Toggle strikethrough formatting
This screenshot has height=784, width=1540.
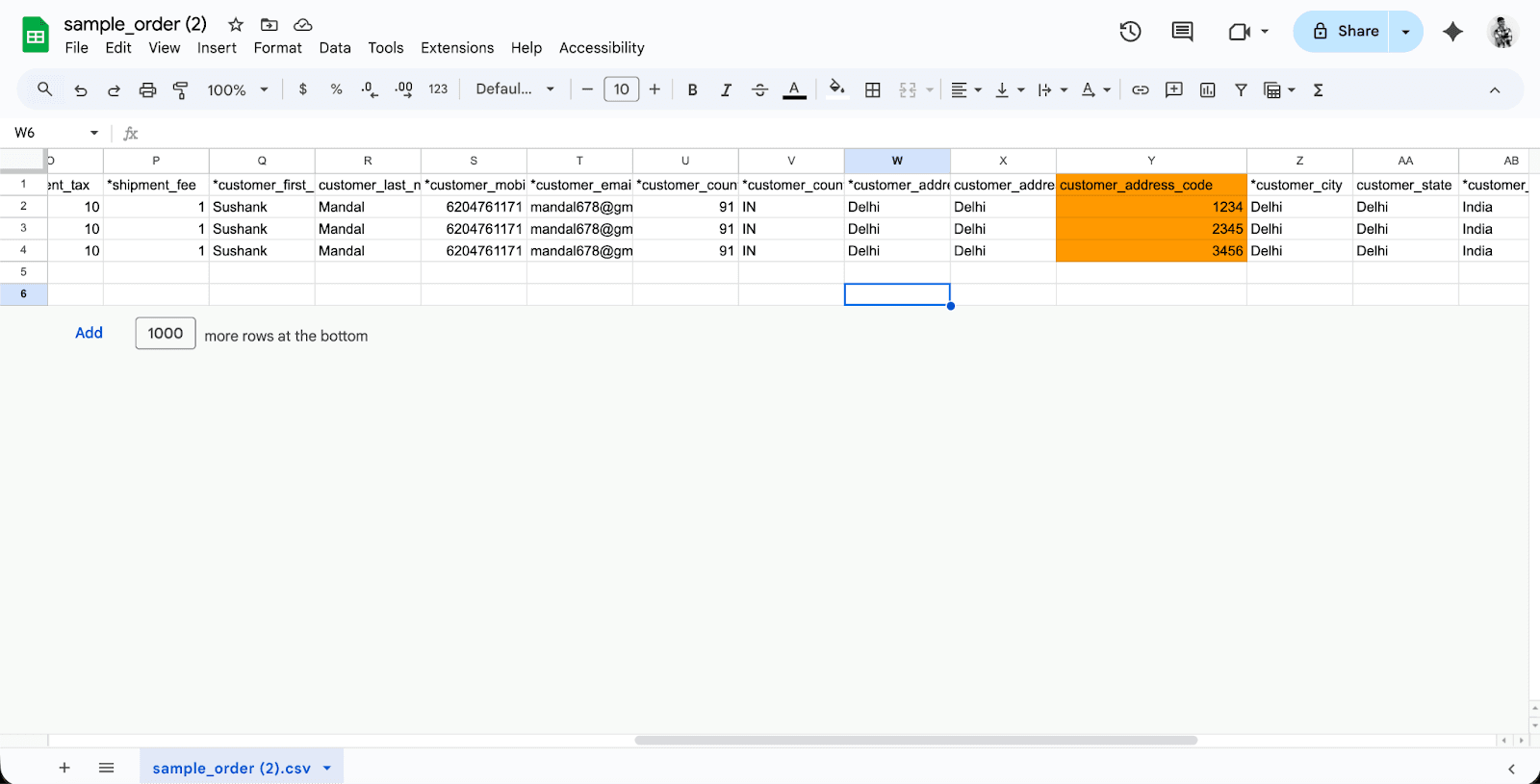759,90
